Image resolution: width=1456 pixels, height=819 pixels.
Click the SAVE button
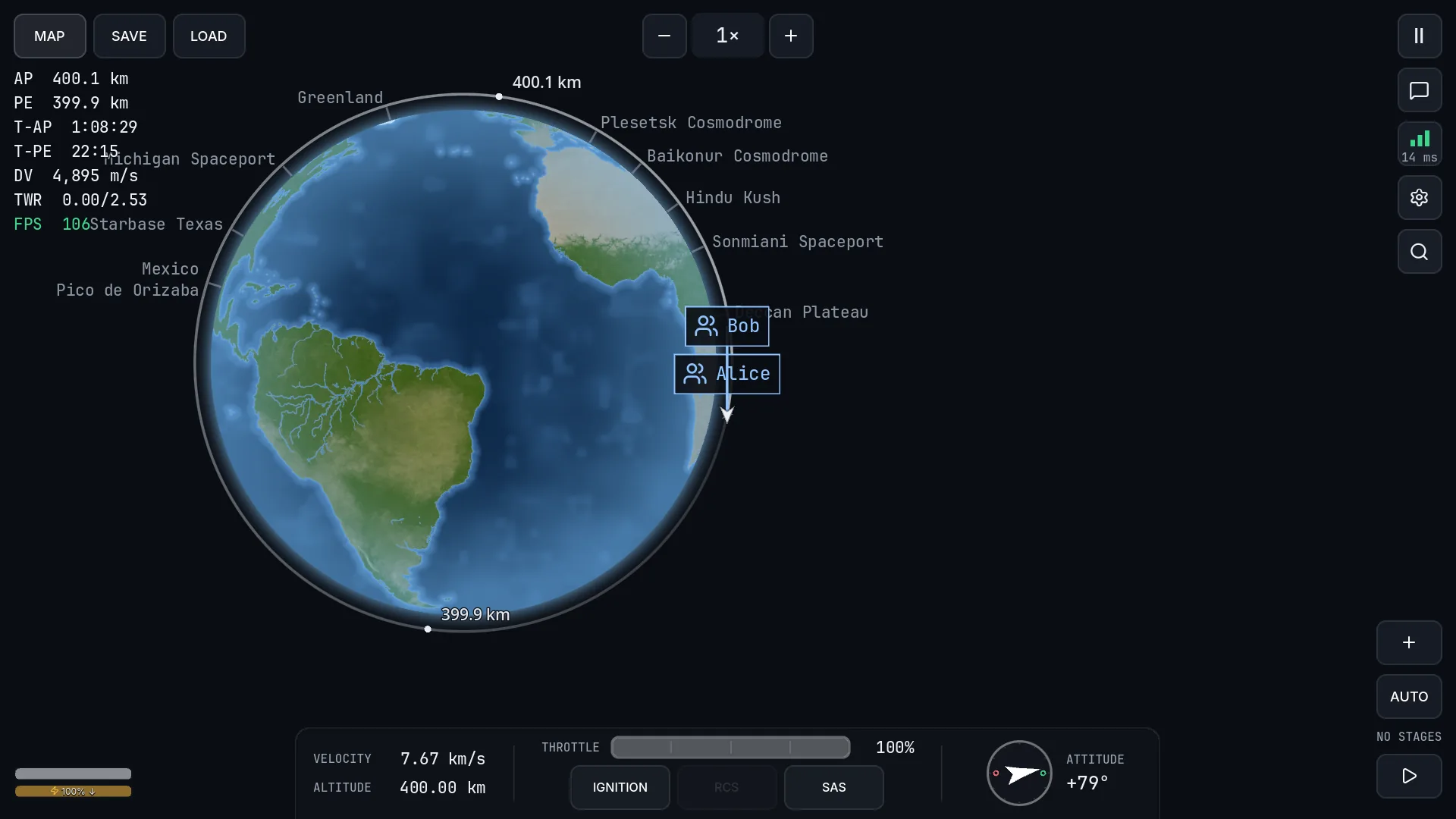pyautogui.click(x=129, y=36)
